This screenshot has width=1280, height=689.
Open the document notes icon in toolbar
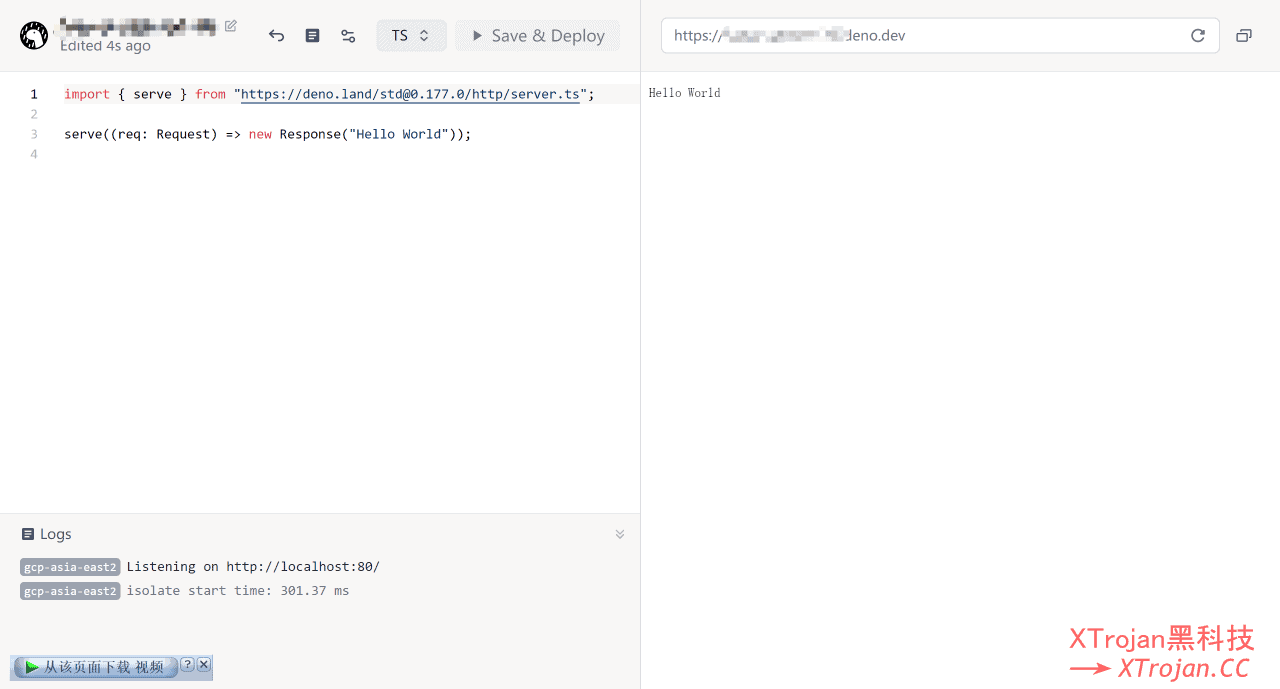313,36
